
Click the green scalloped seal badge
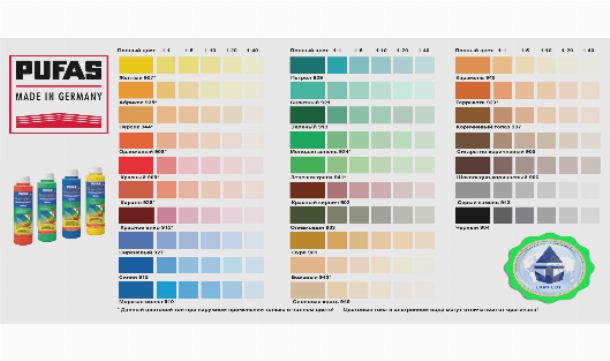click(x=549, y=267)
